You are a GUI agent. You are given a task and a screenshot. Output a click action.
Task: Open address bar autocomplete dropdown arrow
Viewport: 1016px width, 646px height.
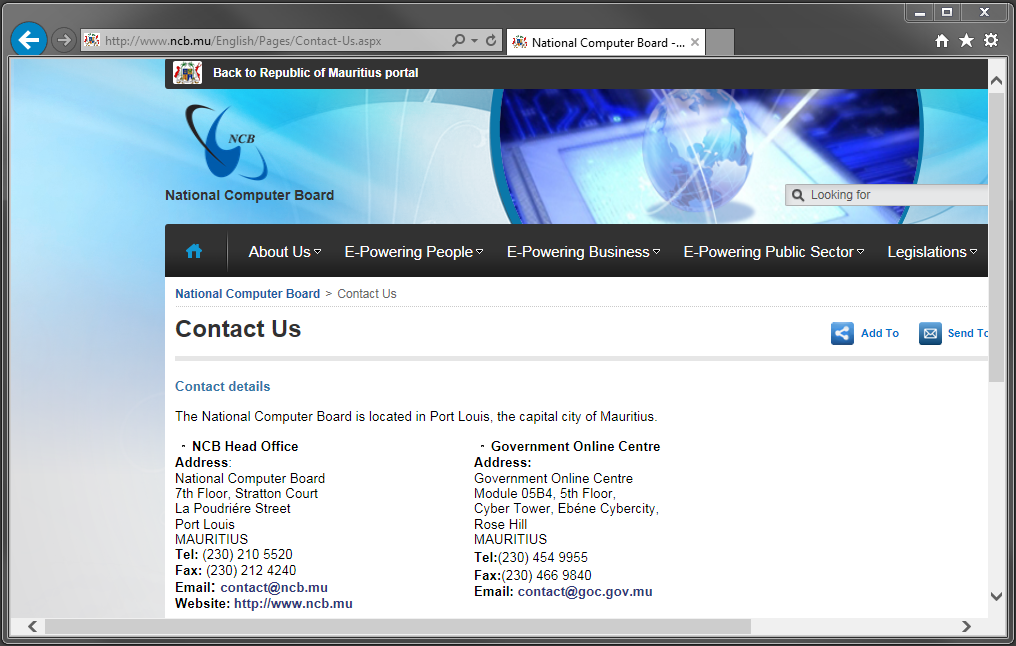(474, 40)
